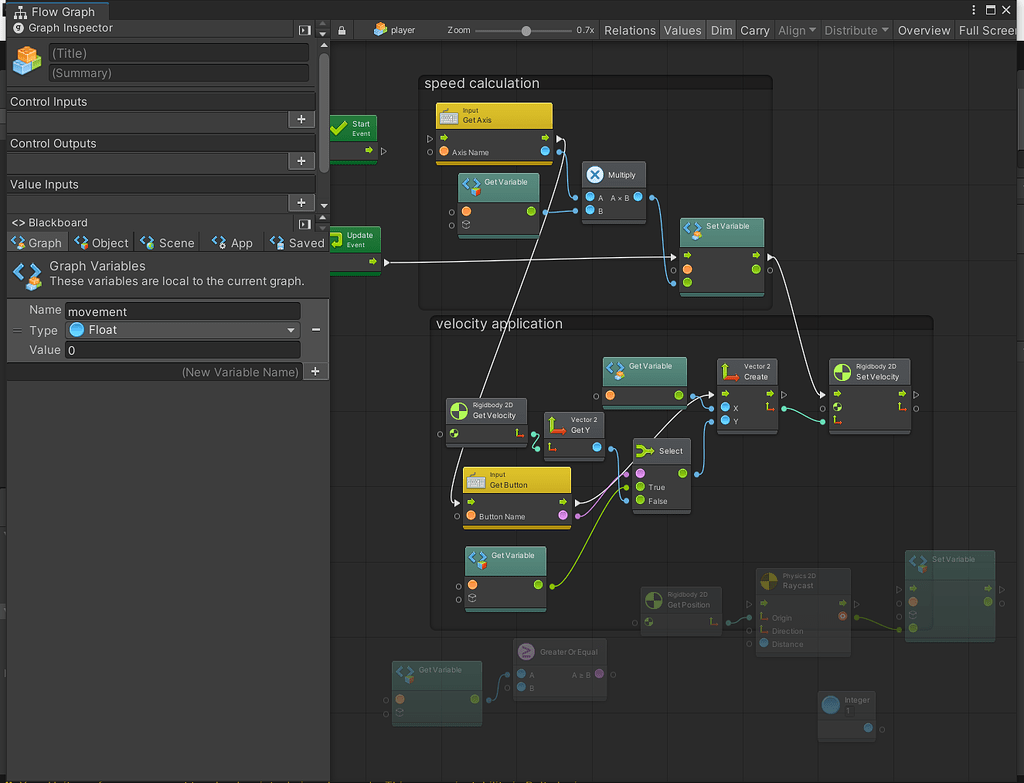Click the Overview button
The image size is (1024, 783).
[923, 31]
